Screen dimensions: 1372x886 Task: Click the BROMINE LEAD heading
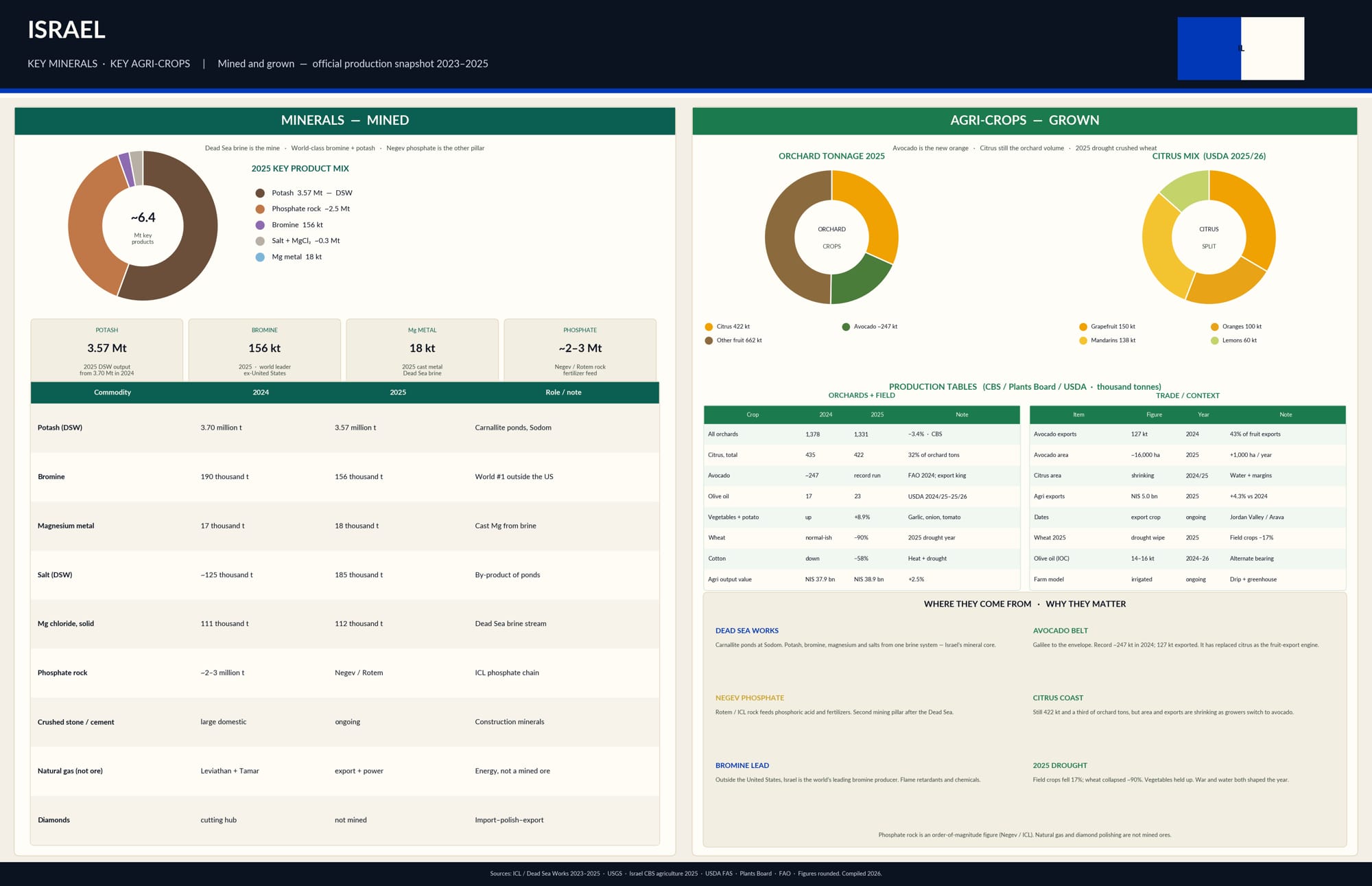(742, 766)
